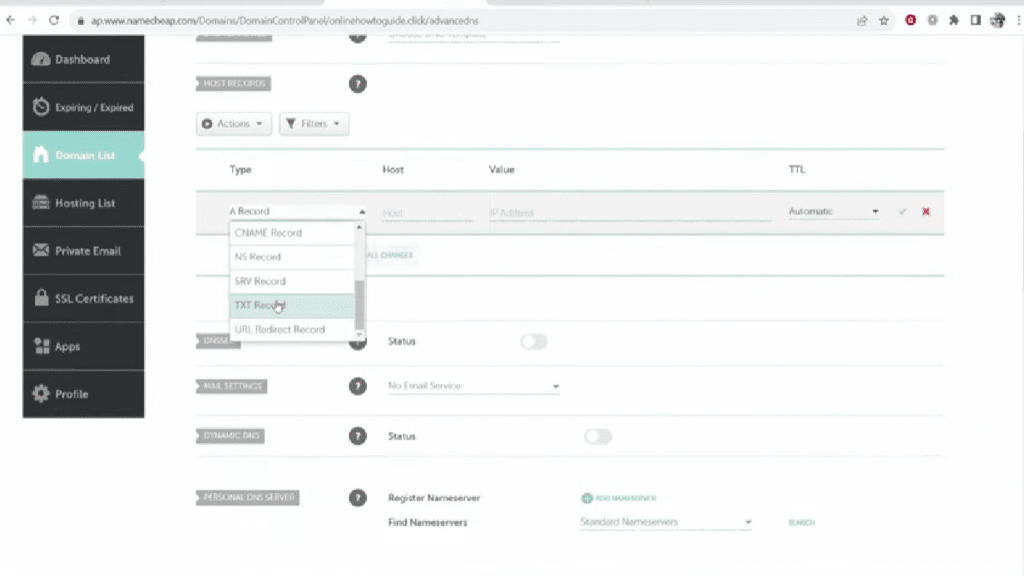Save the new record with the green checkmark
Image resolution: width=1024 pixels, height=576 pixels.
pos(903,212)
